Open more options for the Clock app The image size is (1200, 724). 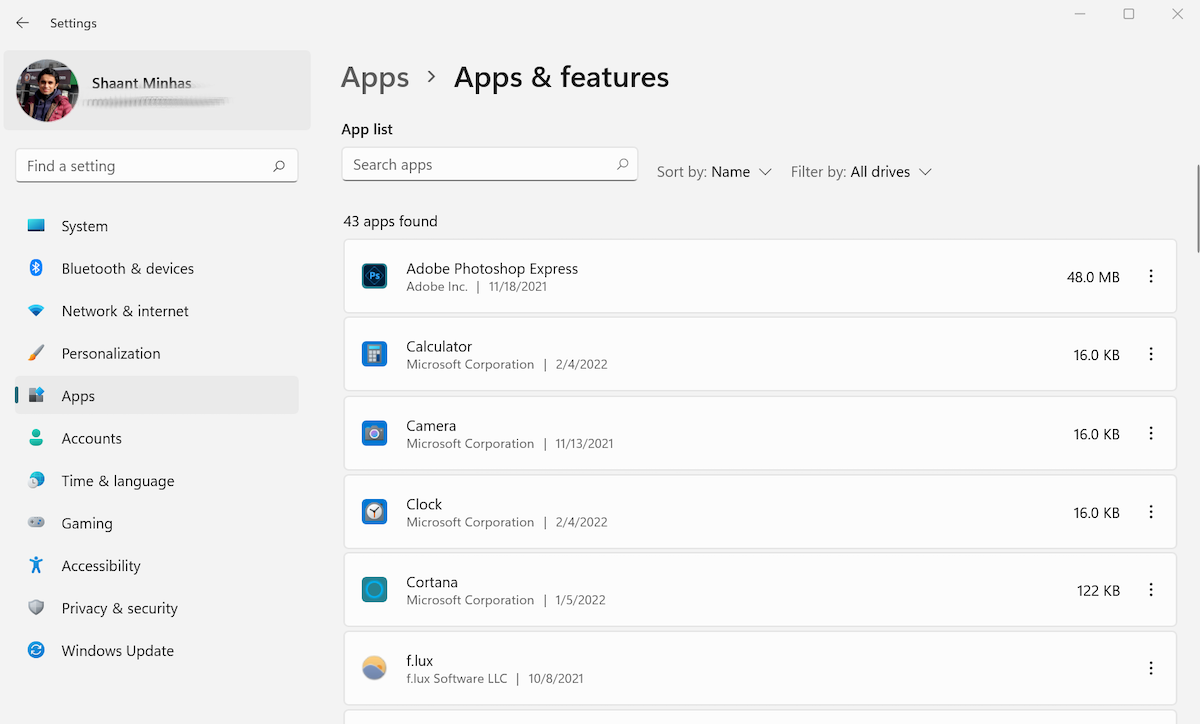click(1151, 512)
